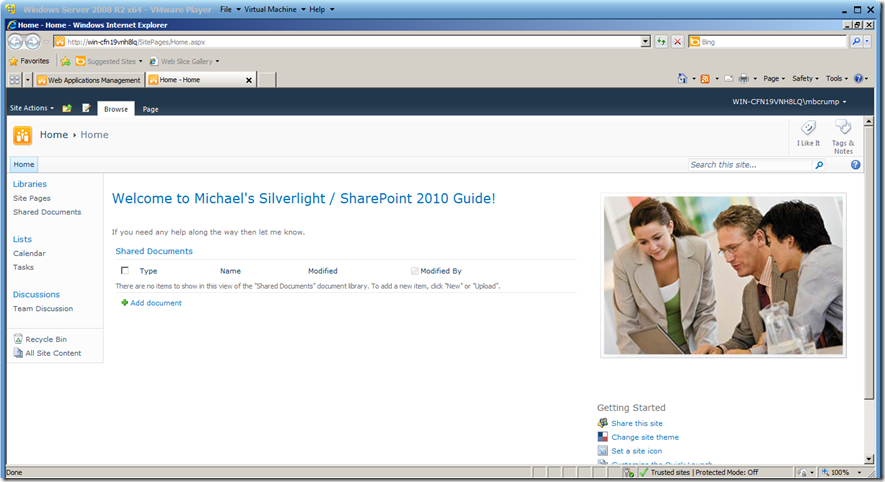Click the IE Home page icon
885x482 pixels.
click(x=682, y=78)
